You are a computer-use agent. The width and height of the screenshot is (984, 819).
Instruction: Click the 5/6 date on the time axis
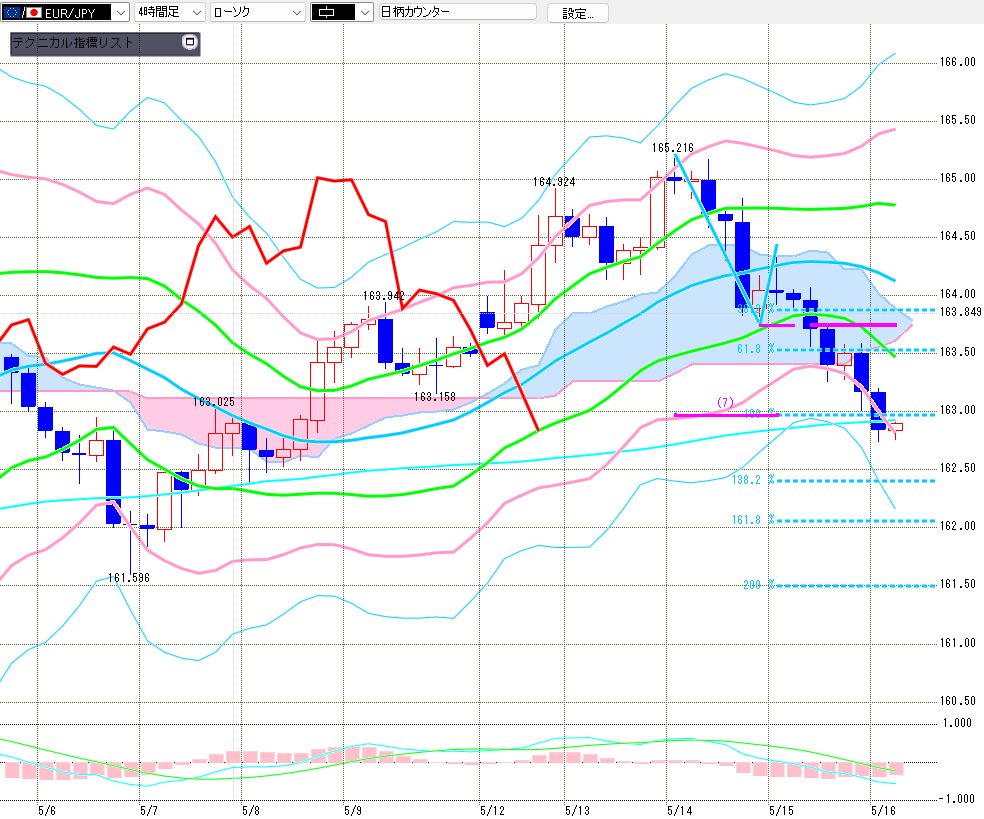coord(46,810)
